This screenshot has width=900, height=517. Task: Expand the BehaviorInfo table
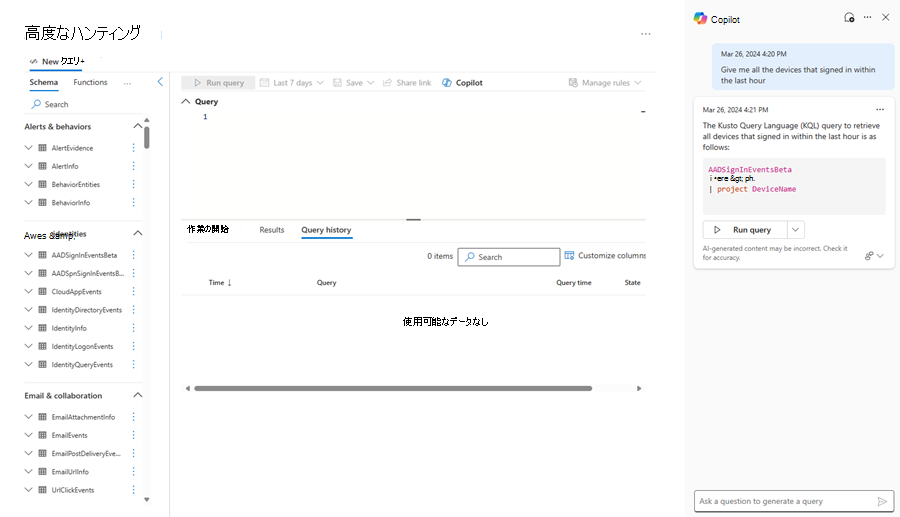tap(28, 203)
